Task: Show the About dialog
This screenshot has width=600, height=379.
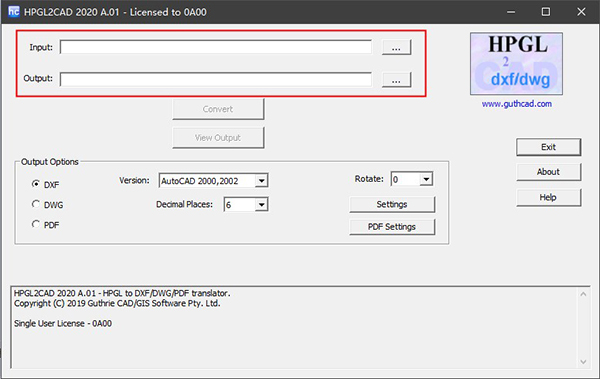Action: click(x=548, y=172)
